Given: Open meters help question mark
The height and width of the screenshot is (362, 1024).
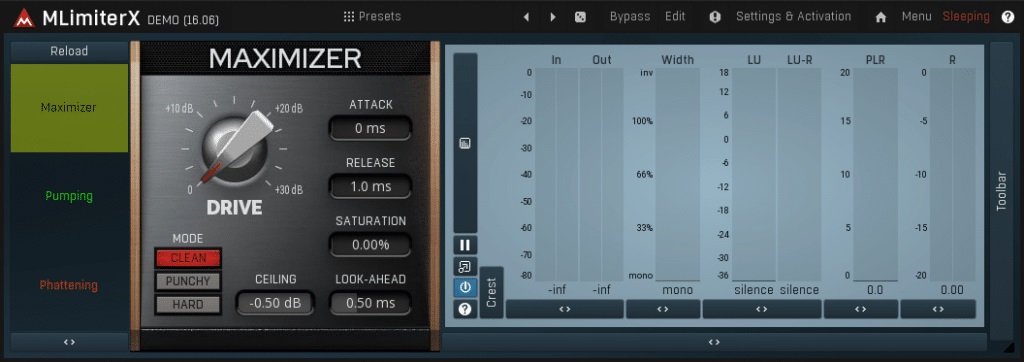Looking at the screenshot, I should click(465, 309).
